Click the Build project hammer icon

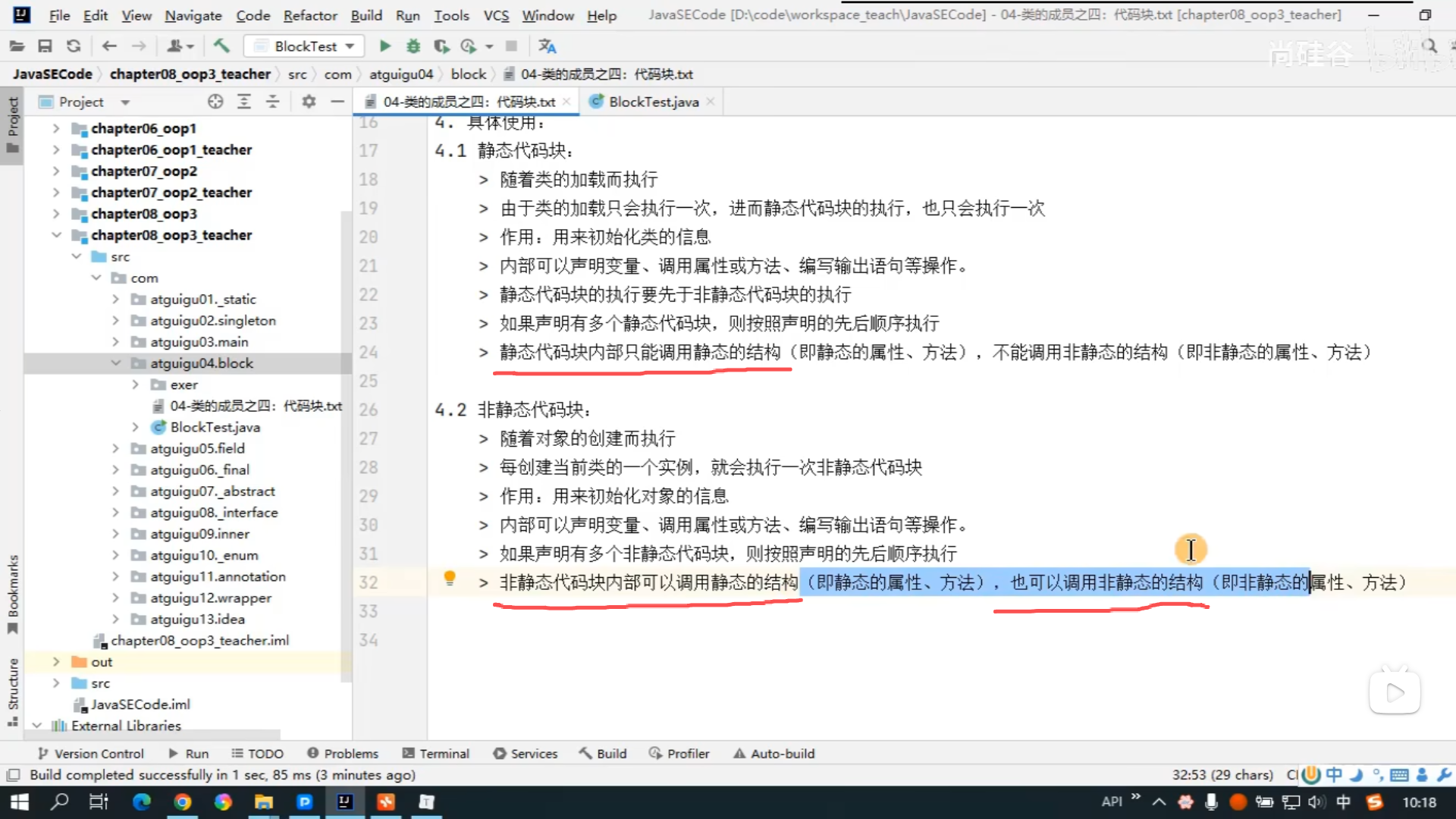point(221,46)
